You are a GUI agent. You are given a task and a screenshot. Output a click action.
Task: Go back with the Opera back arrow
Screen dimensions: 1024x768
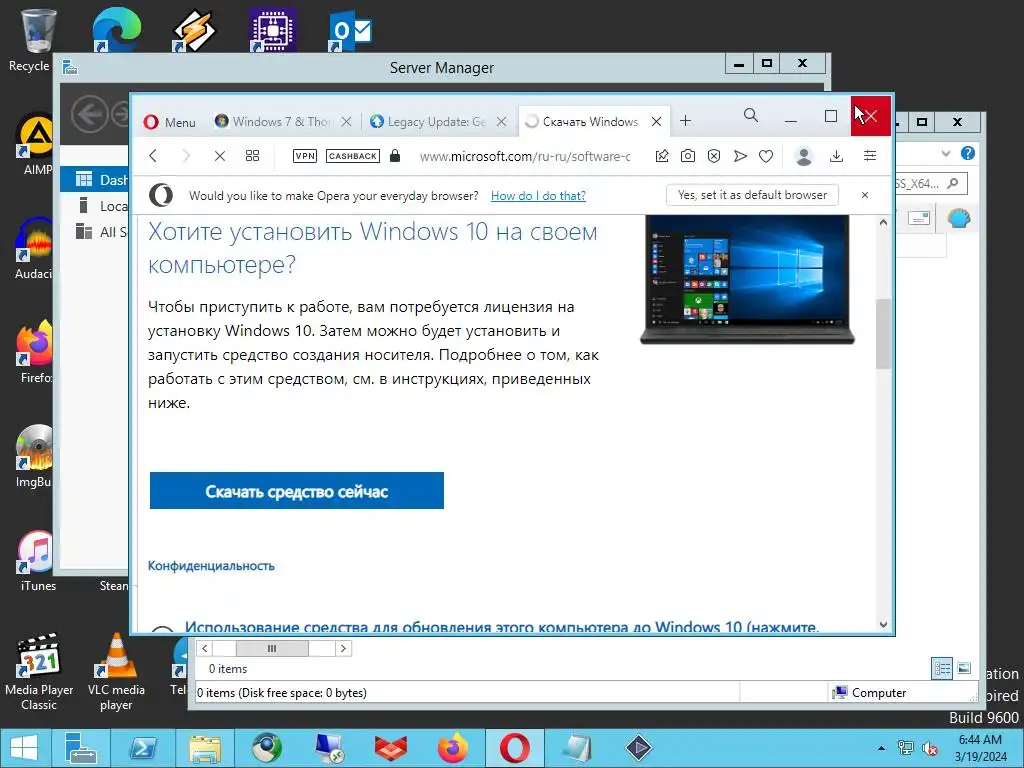tap(153, 155)
